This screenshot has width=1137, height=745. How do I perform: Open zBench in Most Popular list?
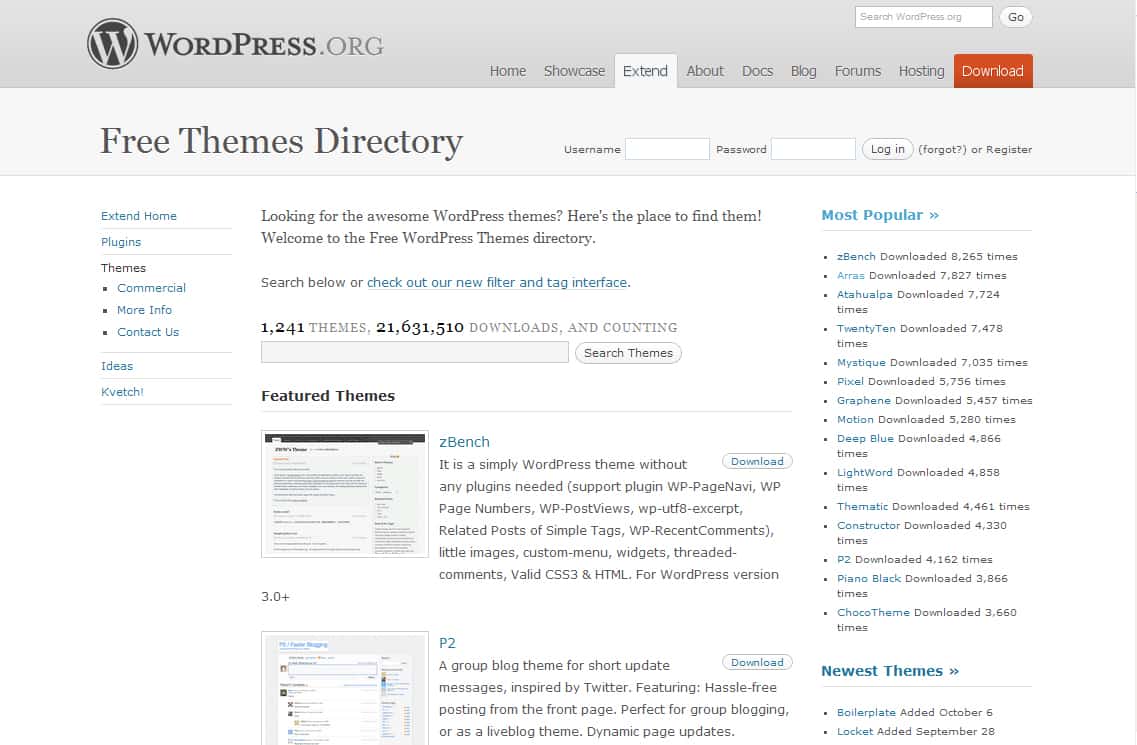[856, 257]
